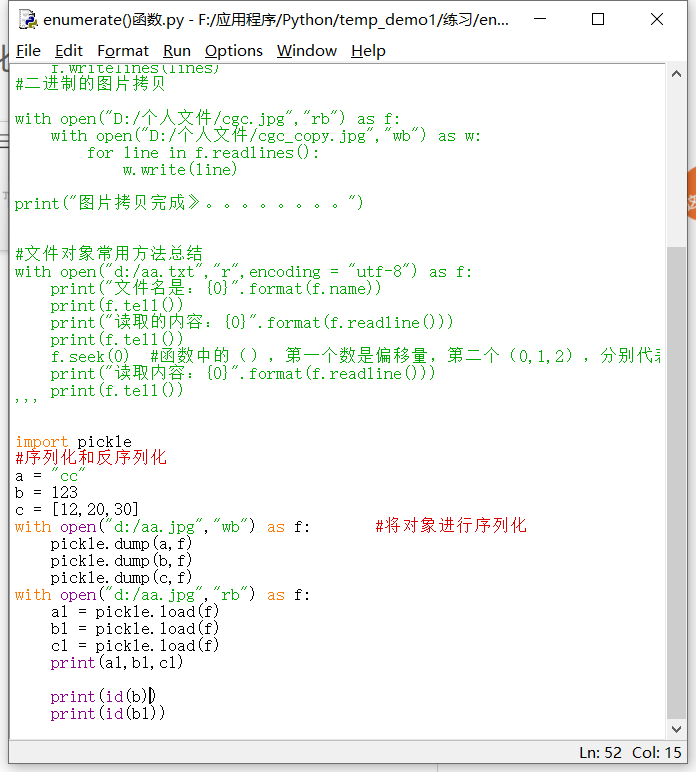Open the Help menu
This screenshot has height=772, width=696.
click(x=368, y=51)
